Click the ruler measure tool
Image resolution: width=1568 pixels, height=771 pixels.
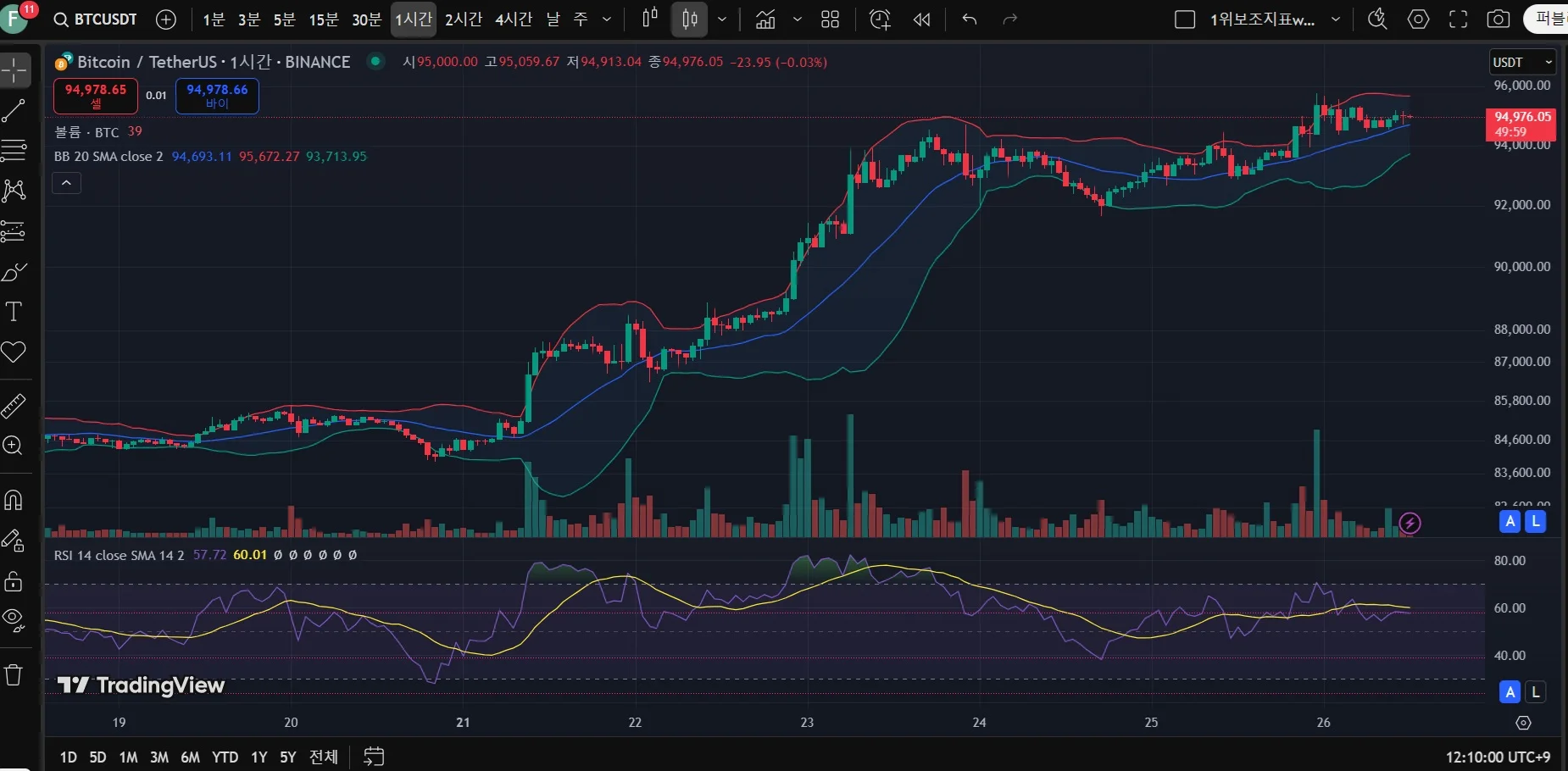14,407
